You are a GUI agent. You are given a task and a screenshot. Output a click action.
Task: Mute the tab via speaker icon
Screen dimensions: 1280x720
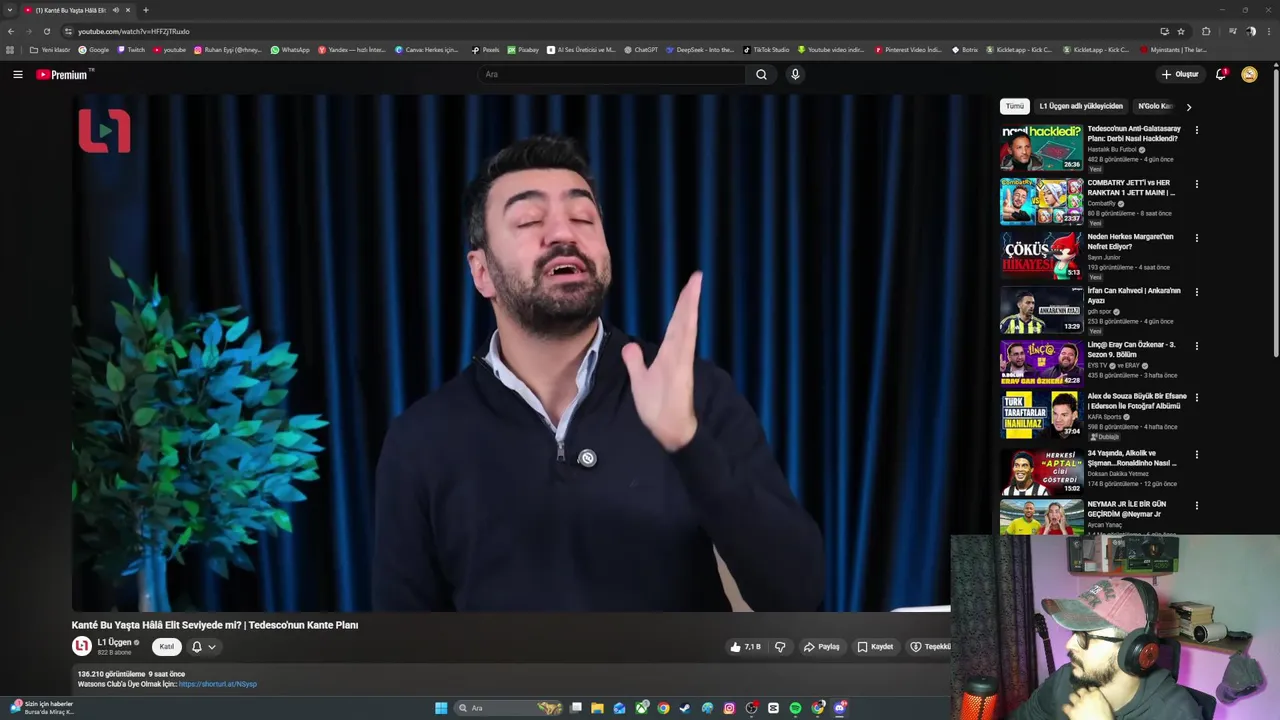115,10
